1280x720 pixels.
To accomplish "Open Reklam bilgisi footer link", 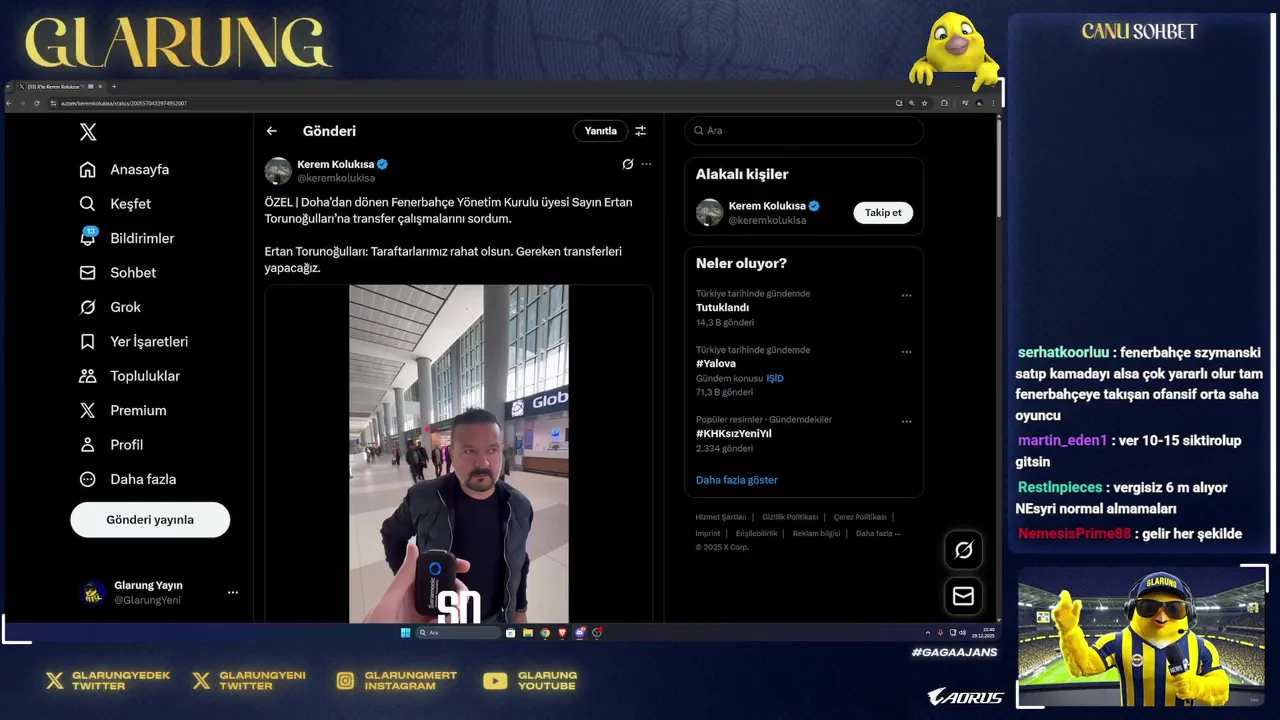I will tap(816, 533).
